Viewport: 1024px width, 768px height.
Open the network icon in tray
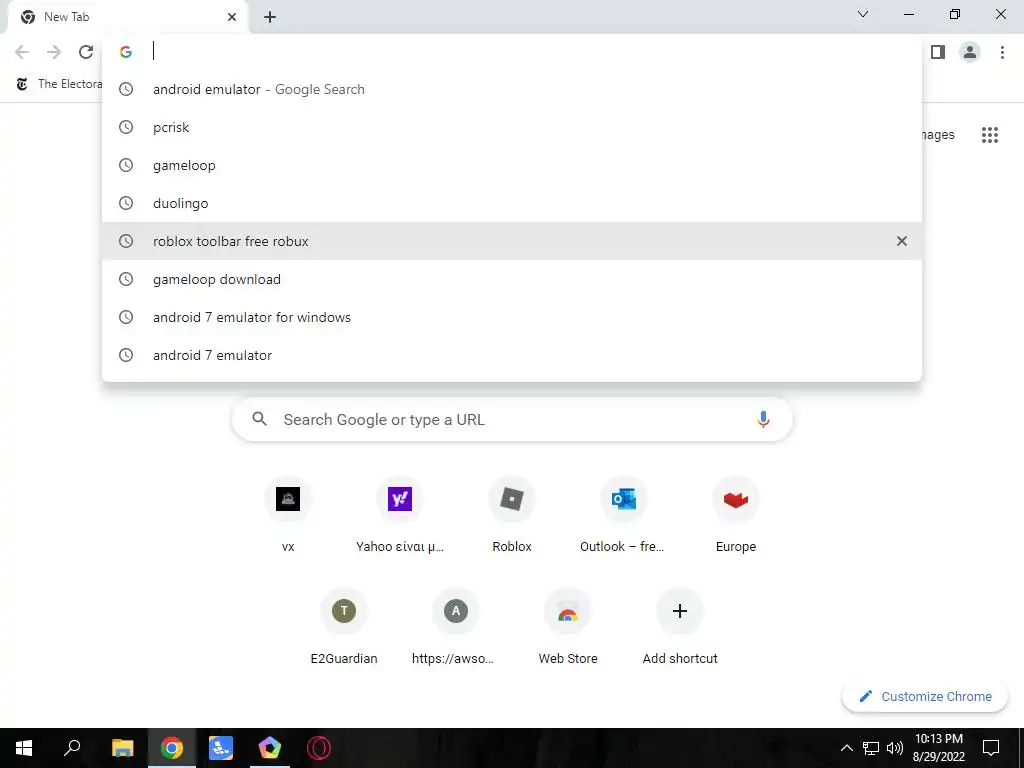pyautogui.click(x=871, y=748)
